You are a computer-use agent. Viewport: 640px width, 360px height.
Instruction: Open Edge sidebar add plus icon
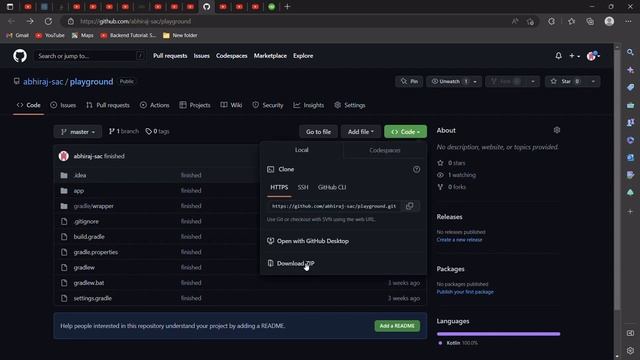pyautogui.click(x=630, y=211)
